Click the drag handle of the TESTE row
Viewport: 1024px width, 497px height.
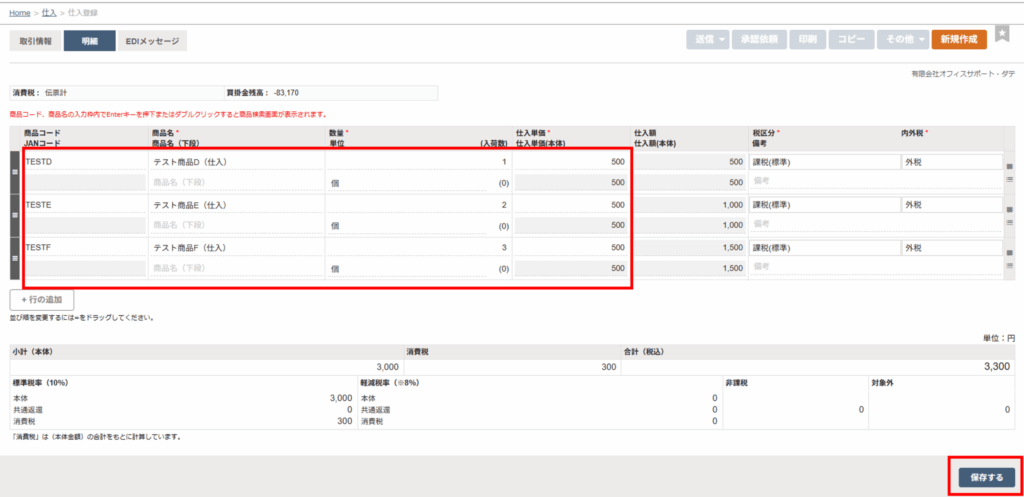(14, 215)
